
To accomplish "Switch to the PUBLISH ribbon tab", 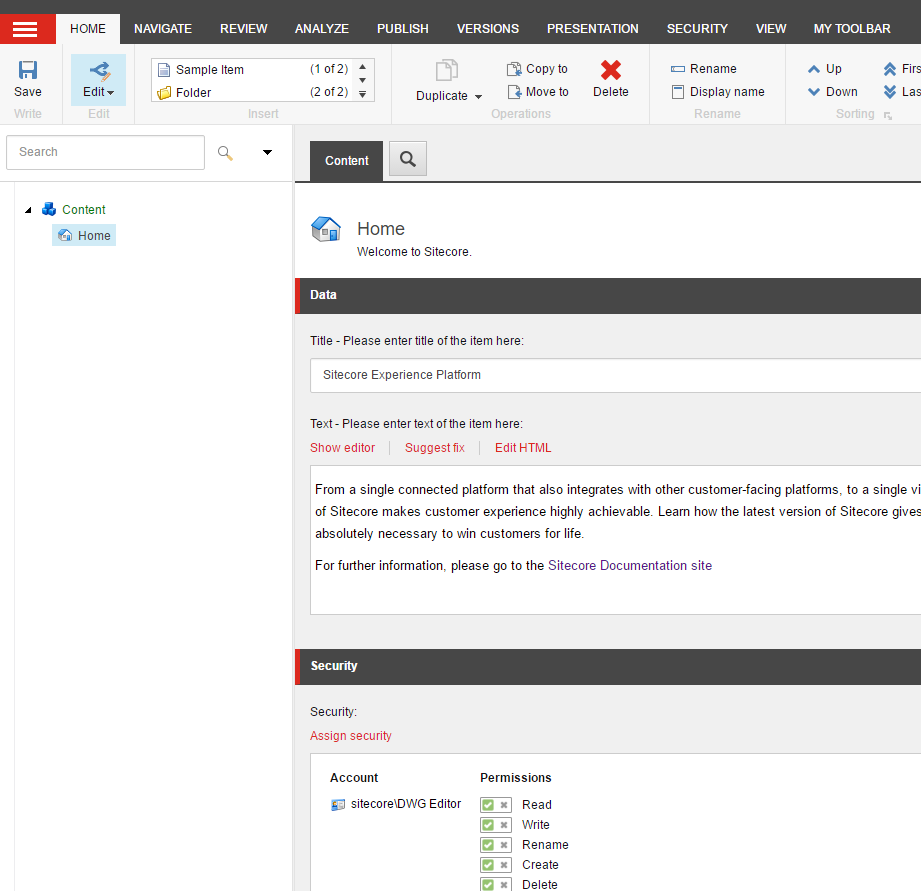I will pyautogui.click(x=403, y=29).
